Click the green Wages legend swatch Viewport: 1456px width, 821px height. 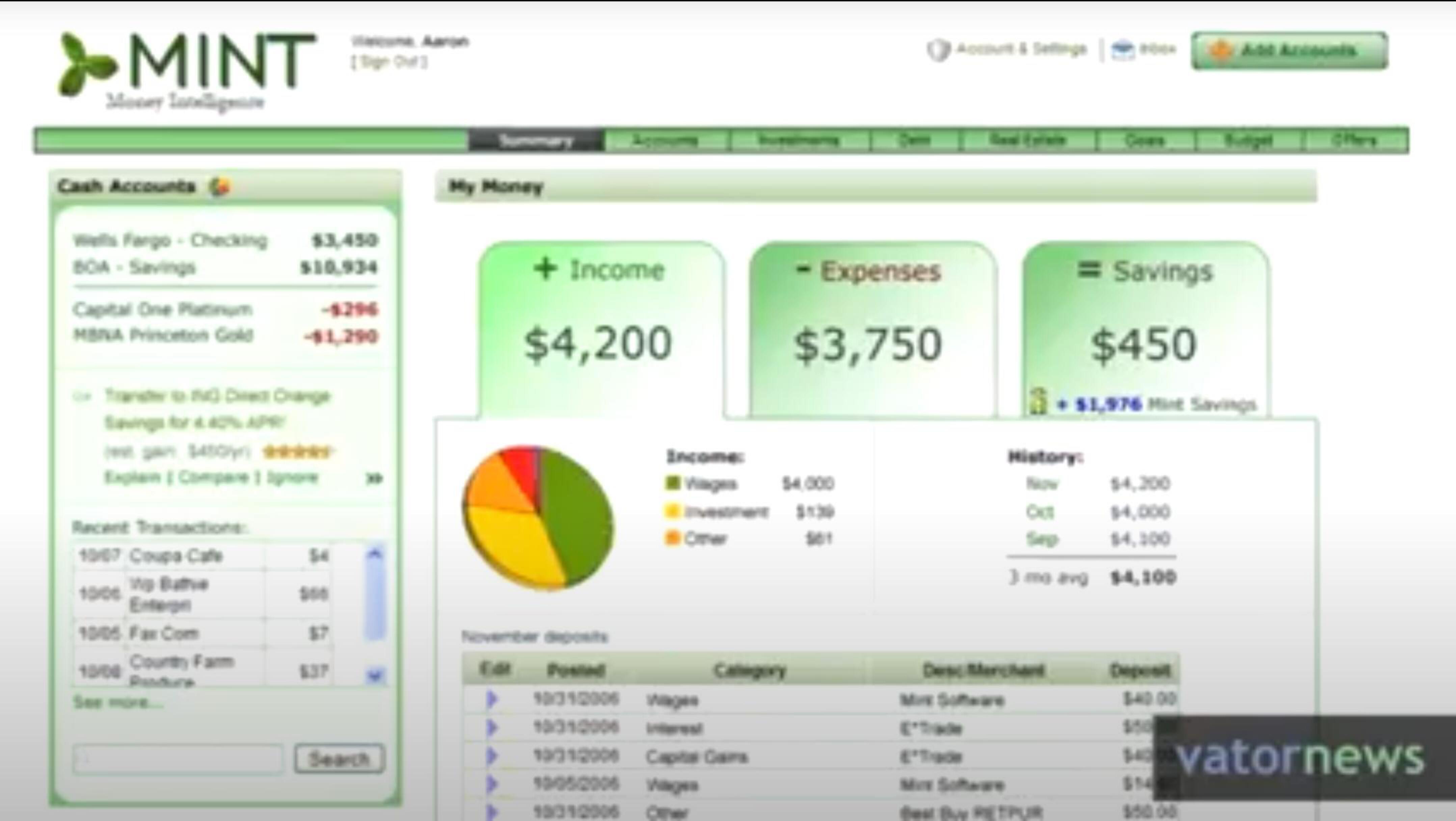(673, 483)
